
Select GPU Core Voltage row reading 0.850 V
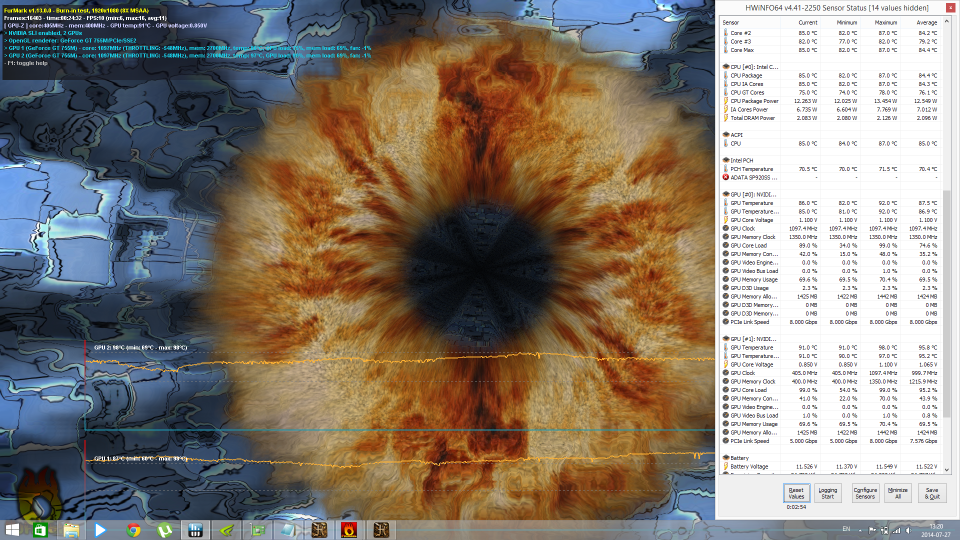click(x=830, y=364)
